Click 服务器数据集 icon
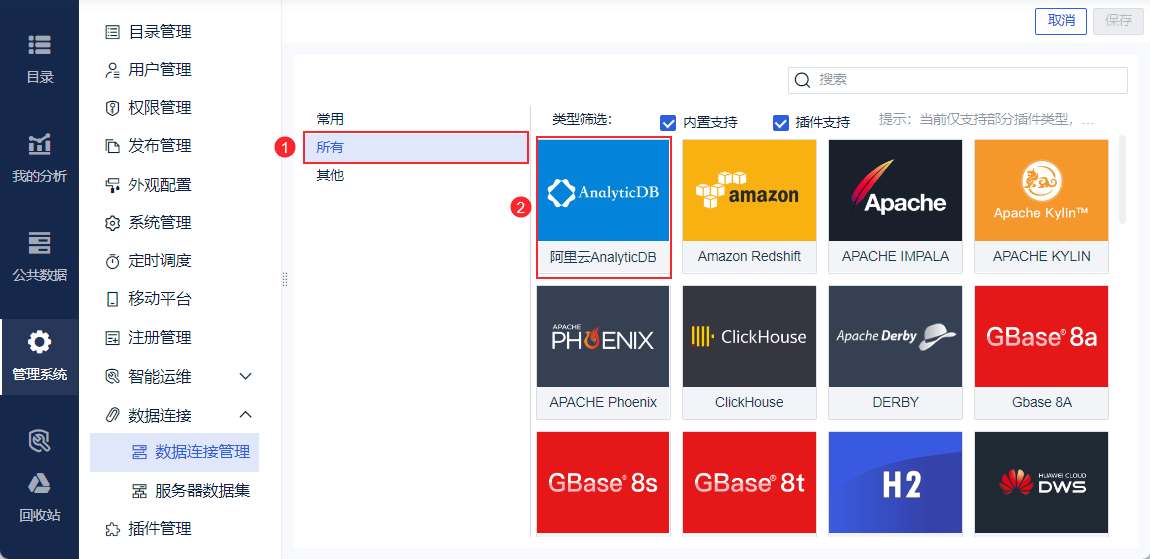 tap(139, 490)
